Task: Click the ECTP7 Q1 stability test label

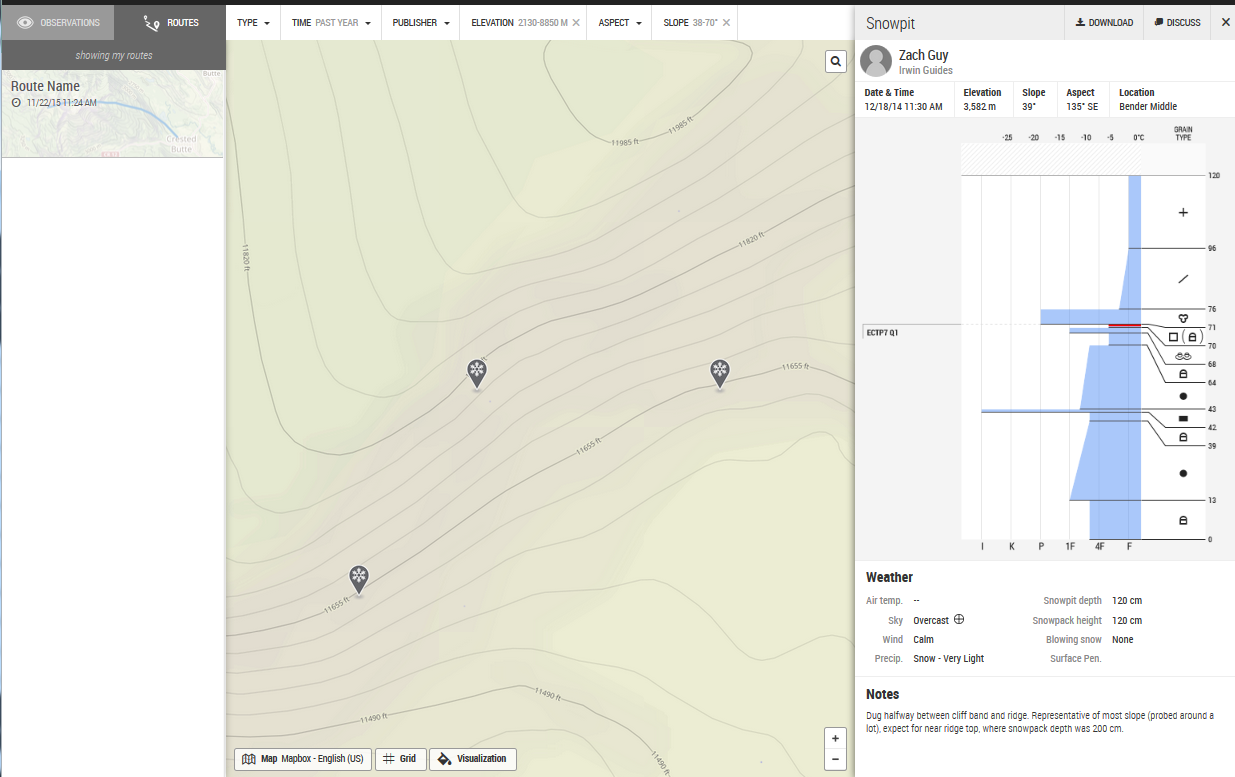Action: (x=881, y=332)
